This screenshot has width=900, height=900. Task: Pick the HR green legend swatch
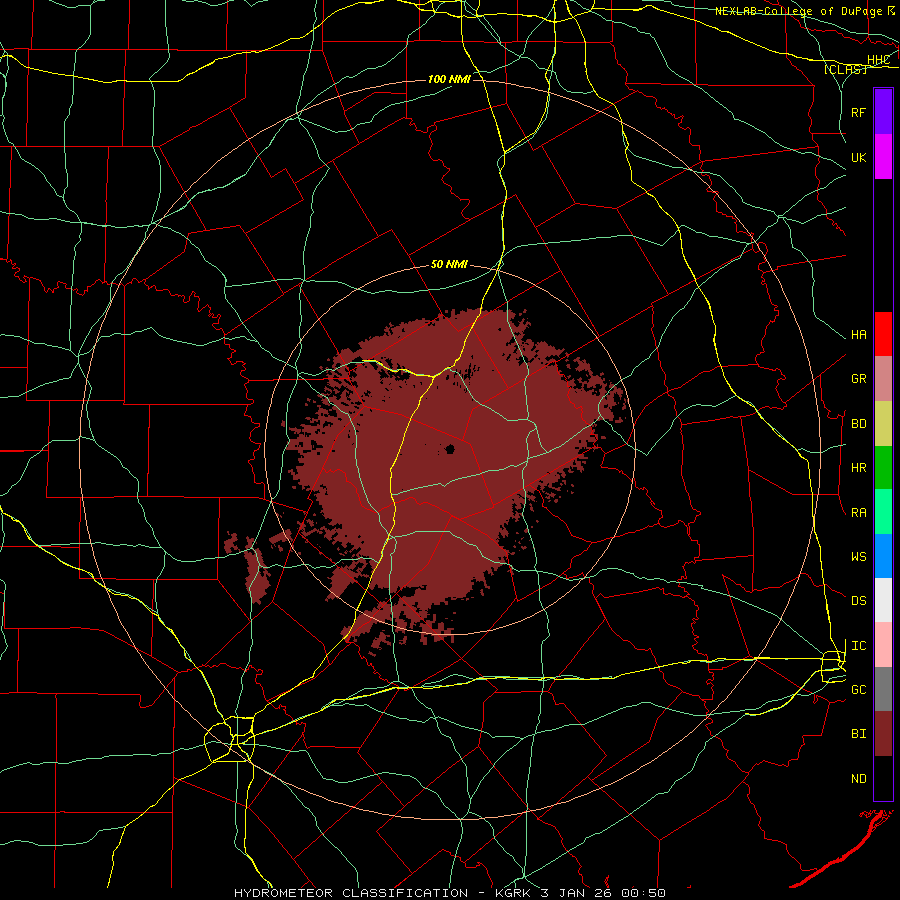(x=883, y=468)
